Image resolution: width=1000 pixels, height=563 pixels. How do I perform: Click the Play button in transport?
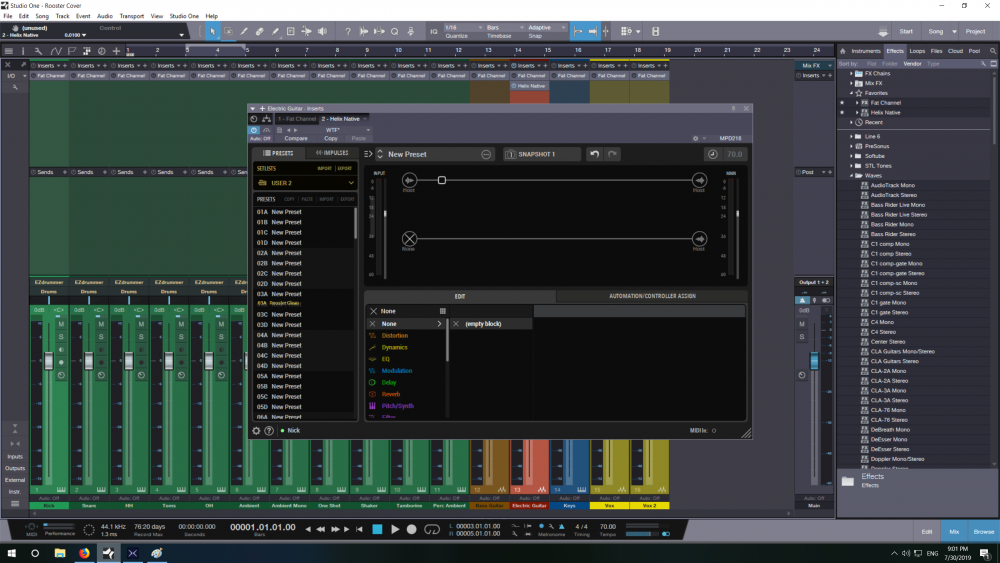[395, 529]
